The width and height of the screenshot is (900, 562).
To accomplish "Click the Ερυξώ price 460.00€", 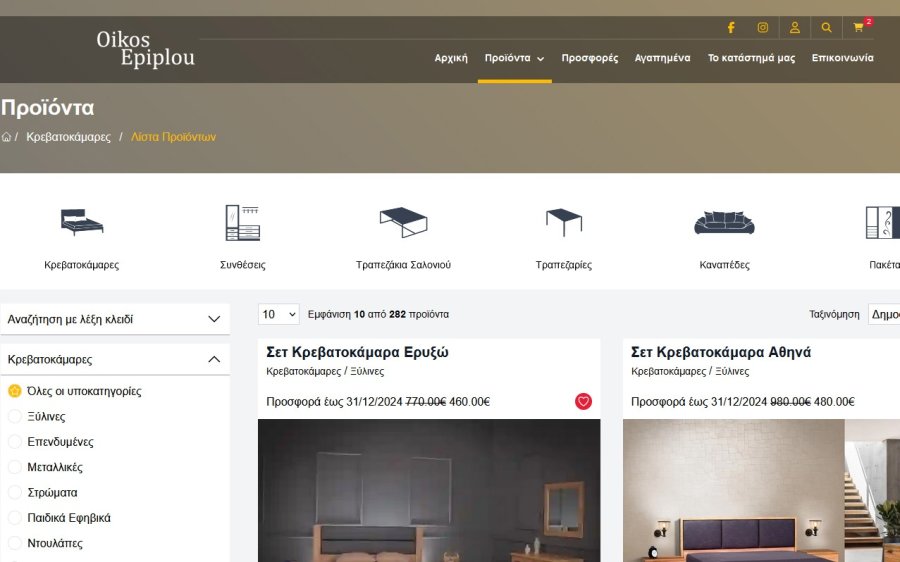I will [x=470, y=402].
